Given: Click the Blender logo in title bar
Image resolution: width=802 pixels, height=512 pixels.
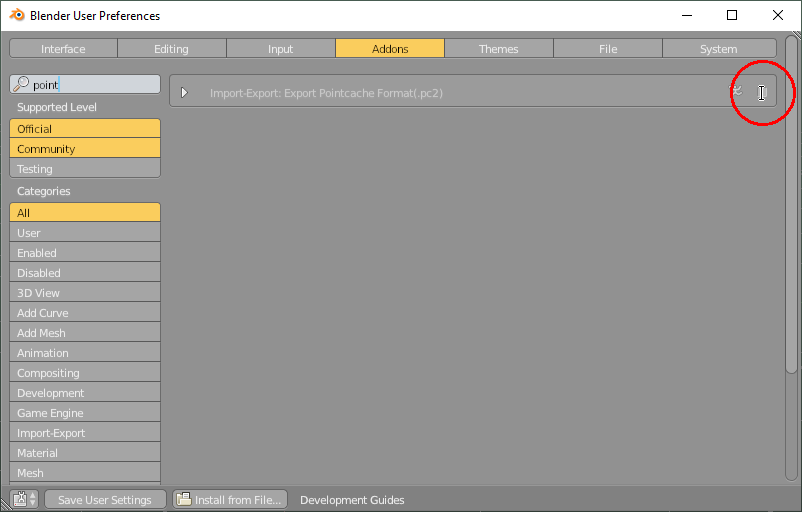Looking at the screenshot, I should 17,15.
